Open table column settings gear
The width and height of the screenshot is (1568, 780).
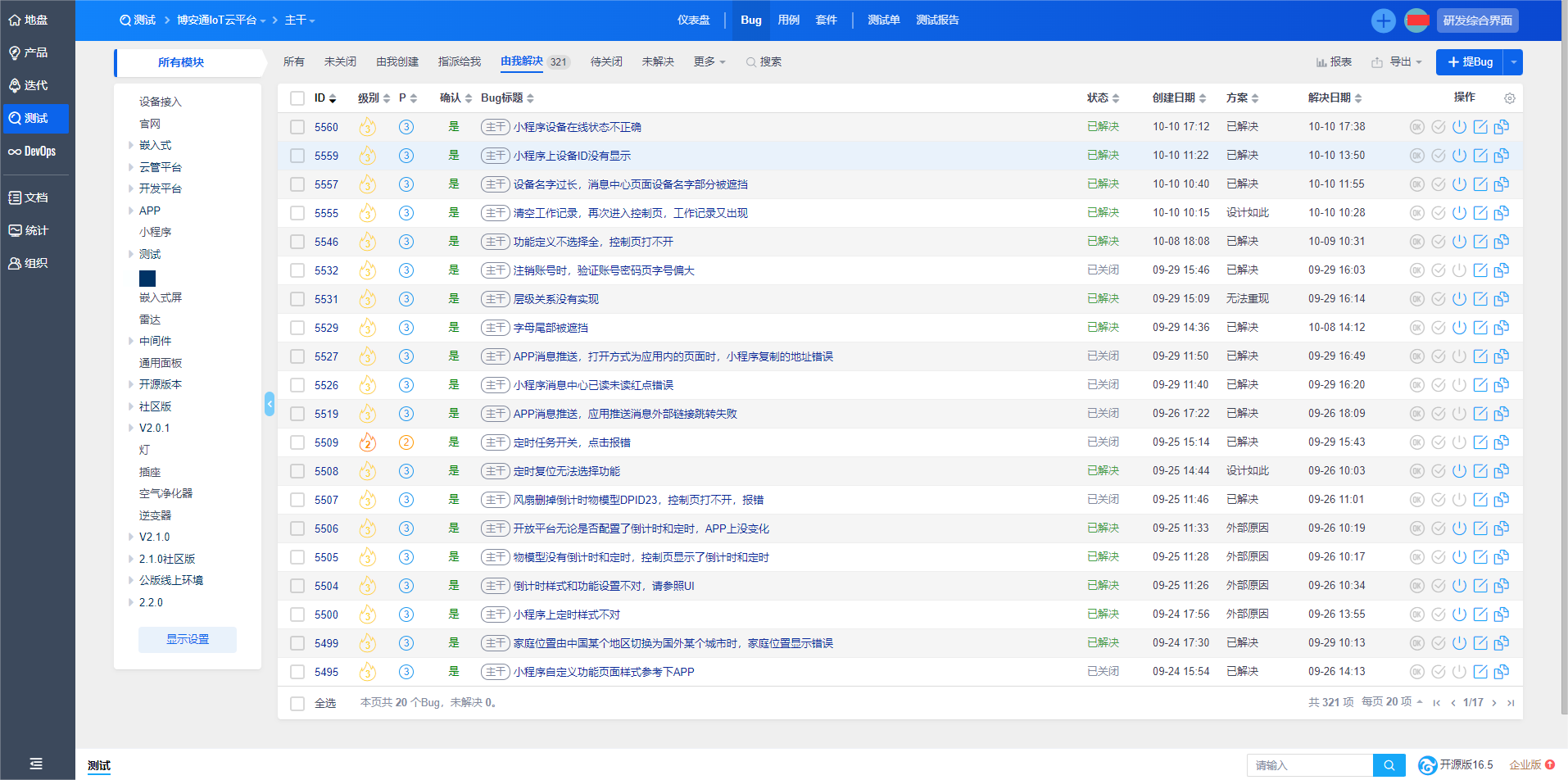[1510, 98]
